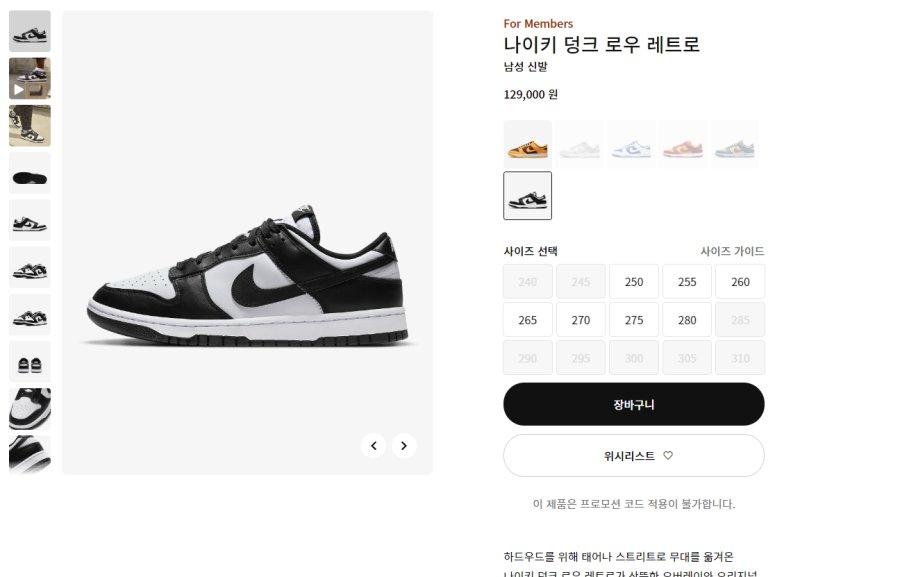The height and width of the screenshot is (577, 900).
Task: Open the shoe sole thumbnail
Action: (30, 173)
